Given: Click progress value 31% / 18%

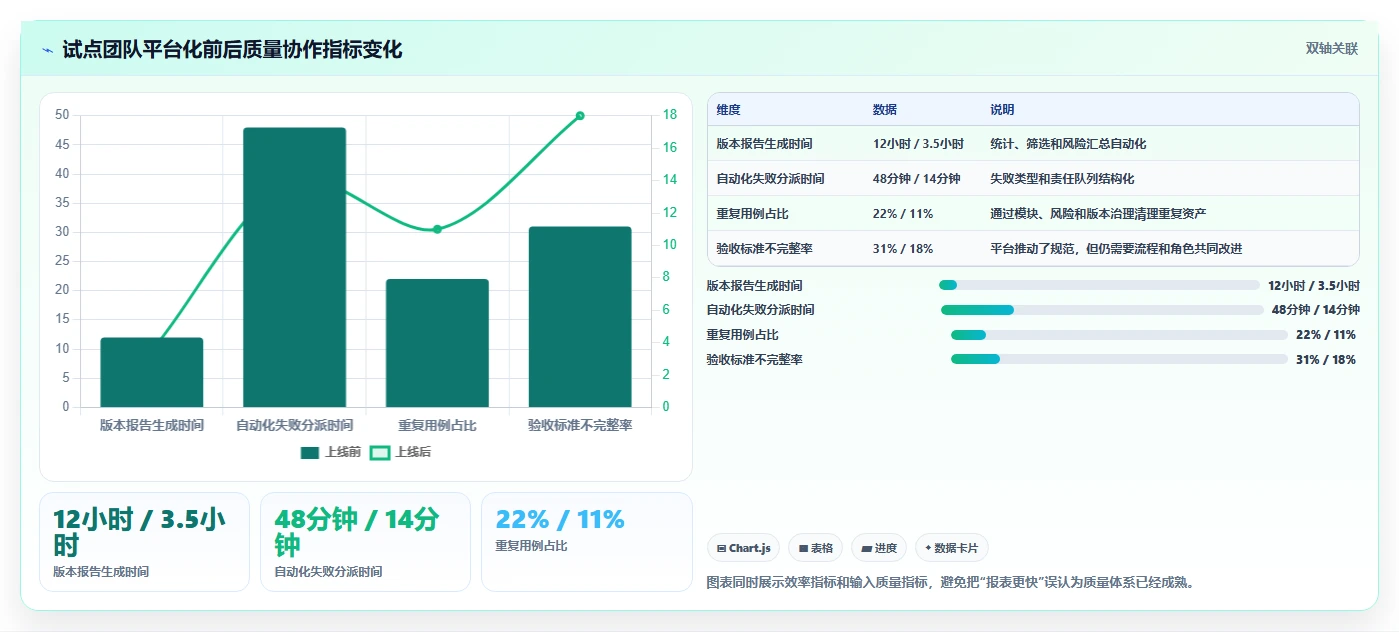Looking at the screenshot, I should click(1326, 360).
